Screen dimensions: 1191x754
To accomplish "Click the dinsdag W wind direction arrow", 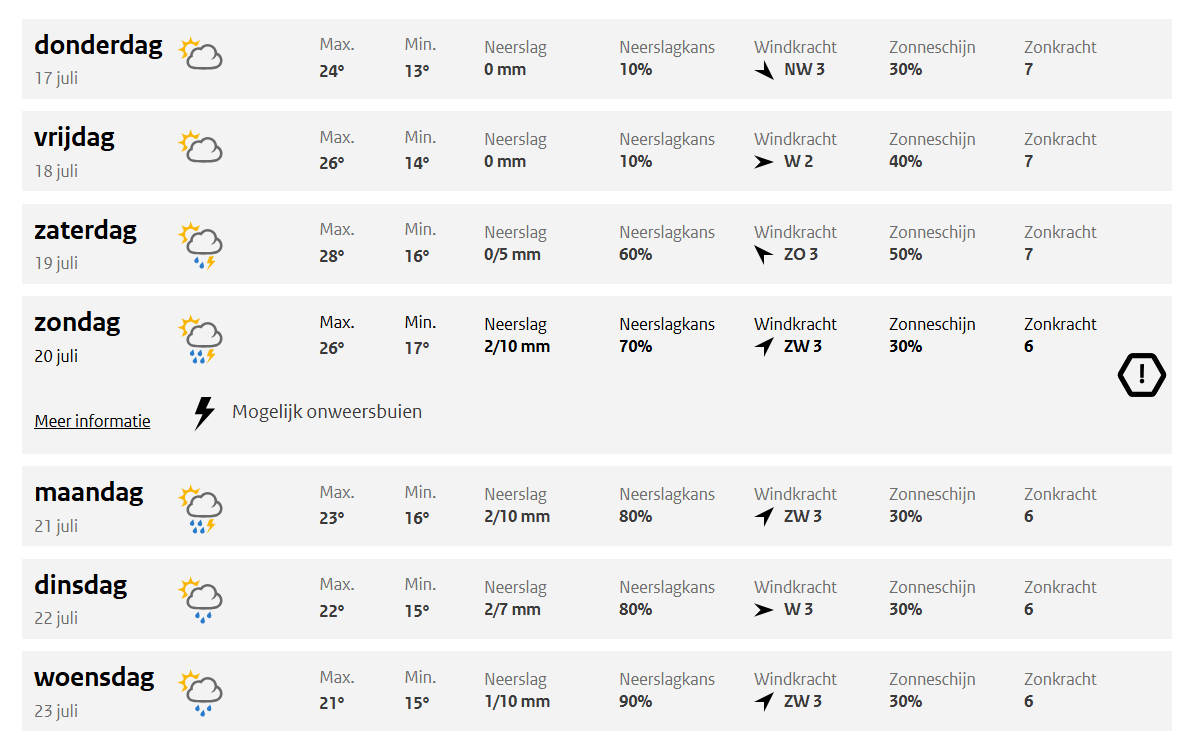I will (x=764, y=610).
